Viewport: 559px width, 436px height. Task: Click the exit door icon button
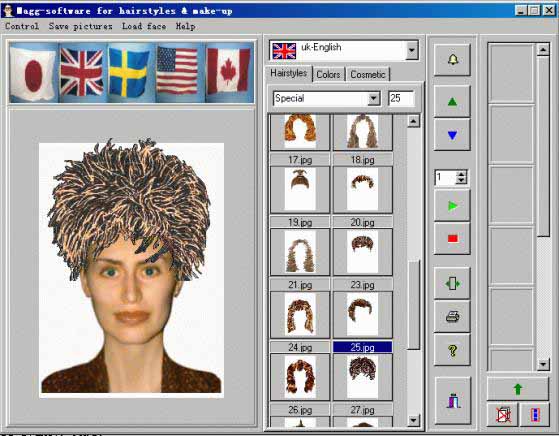(453, 400)
